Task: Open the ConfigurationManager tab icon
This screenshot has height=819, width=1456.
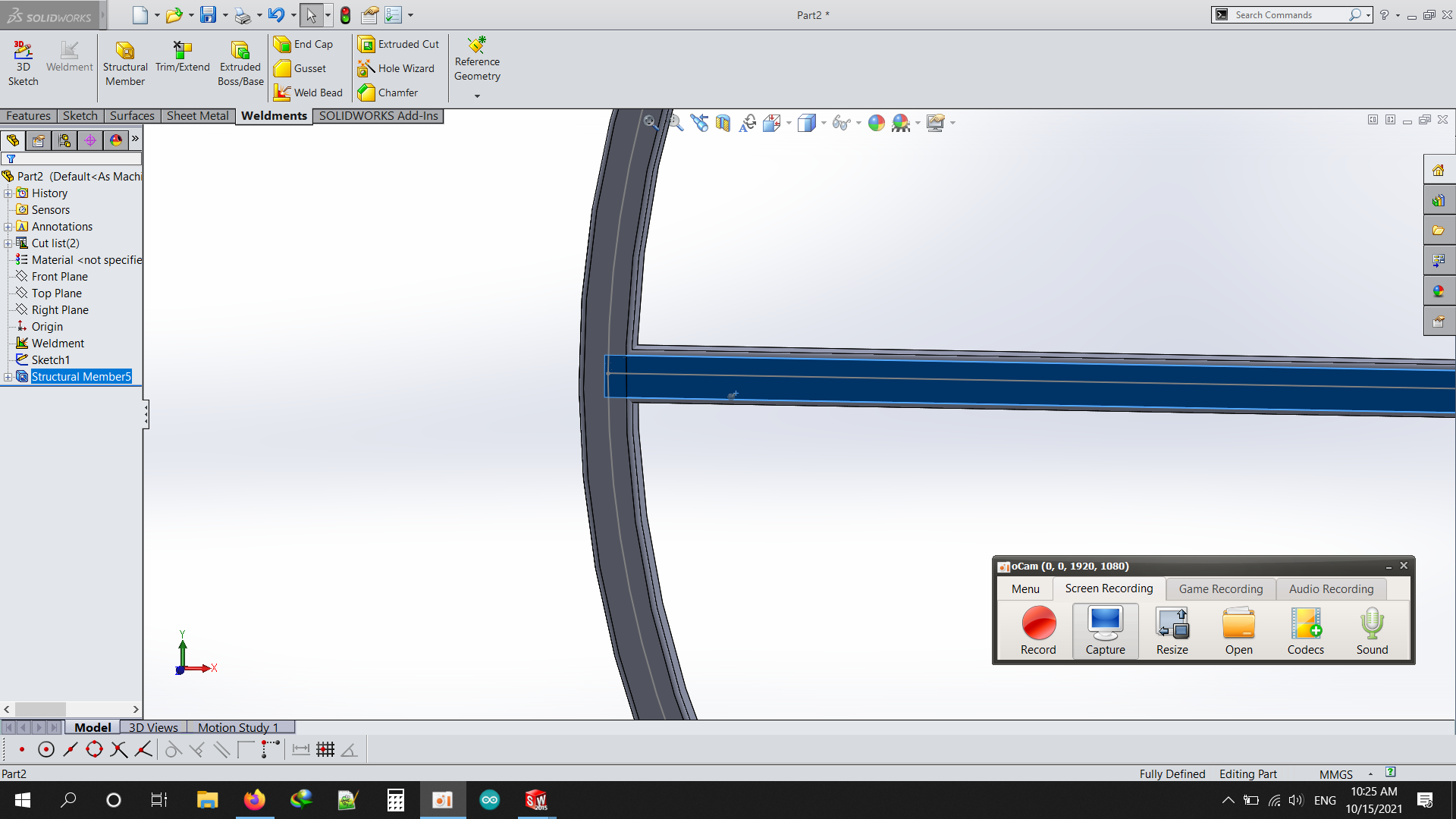Action: pos(64,140)
